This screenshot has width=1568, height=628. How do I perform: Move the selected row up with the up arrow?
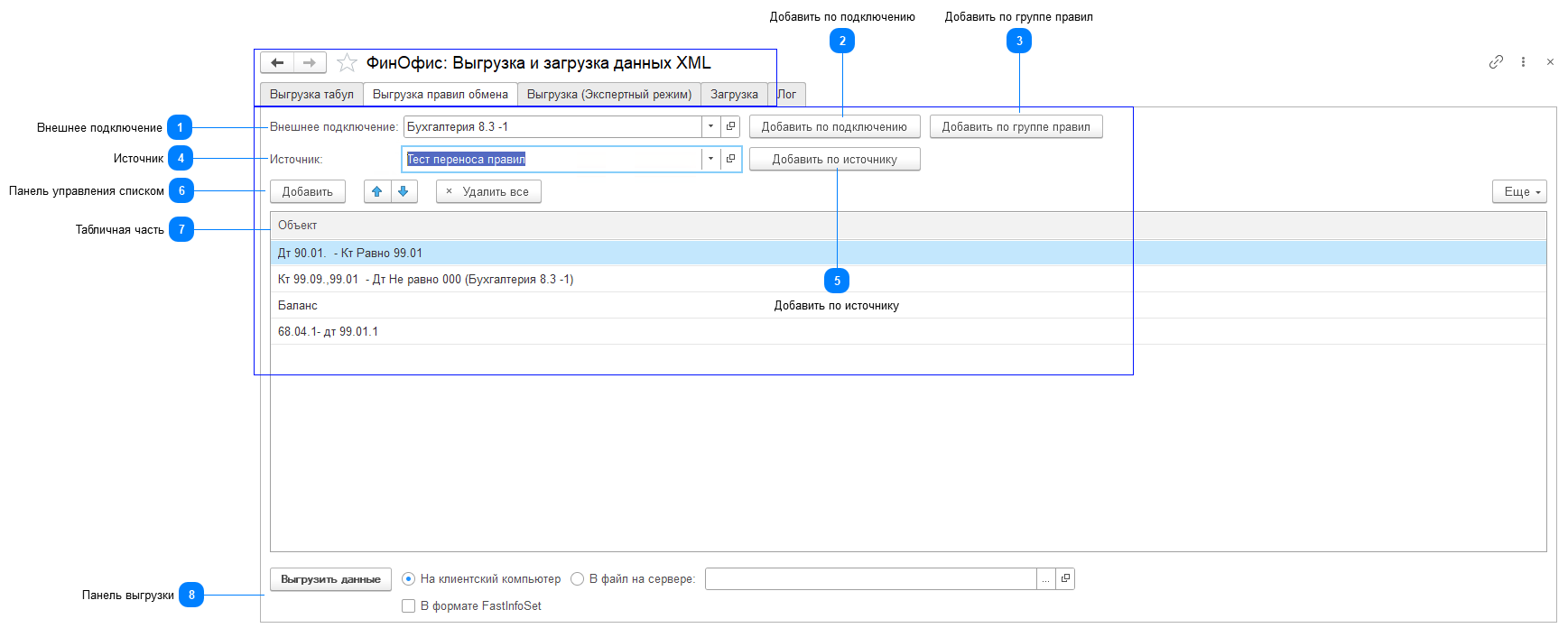[x=377, y=191]
